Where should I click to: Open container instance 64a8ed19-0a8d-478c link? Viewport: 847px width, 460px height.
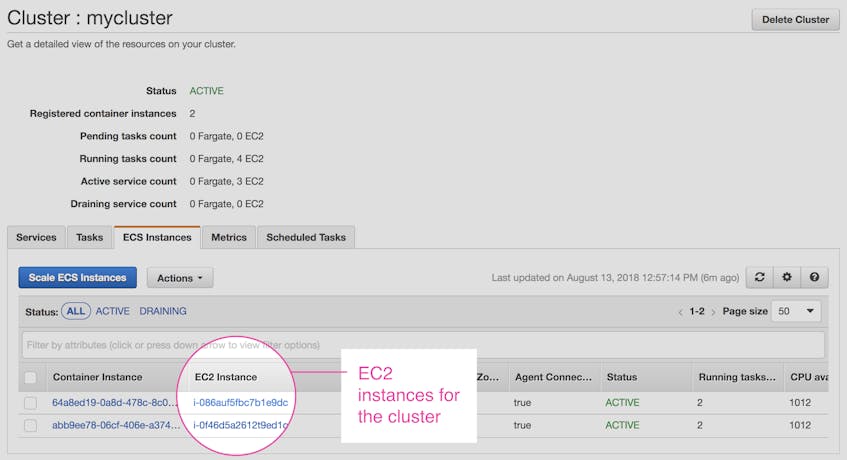[x=115, y=403]
